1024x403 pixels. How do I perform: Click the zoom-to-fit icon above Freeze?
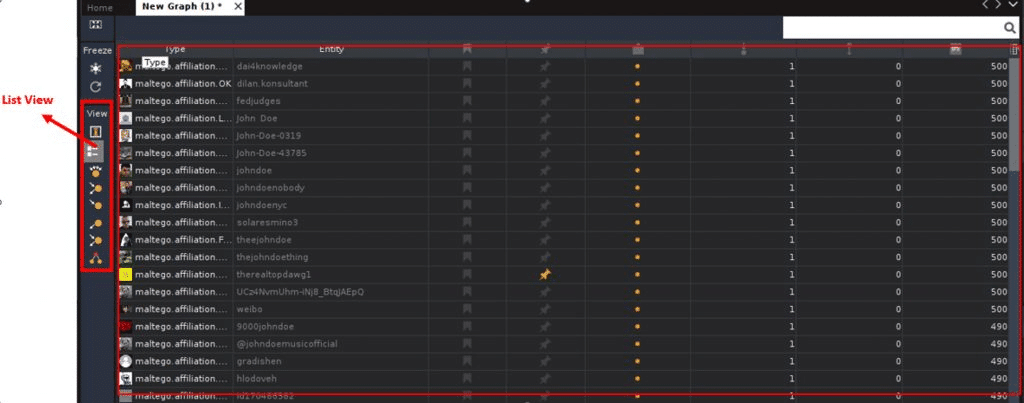point(95,25)
